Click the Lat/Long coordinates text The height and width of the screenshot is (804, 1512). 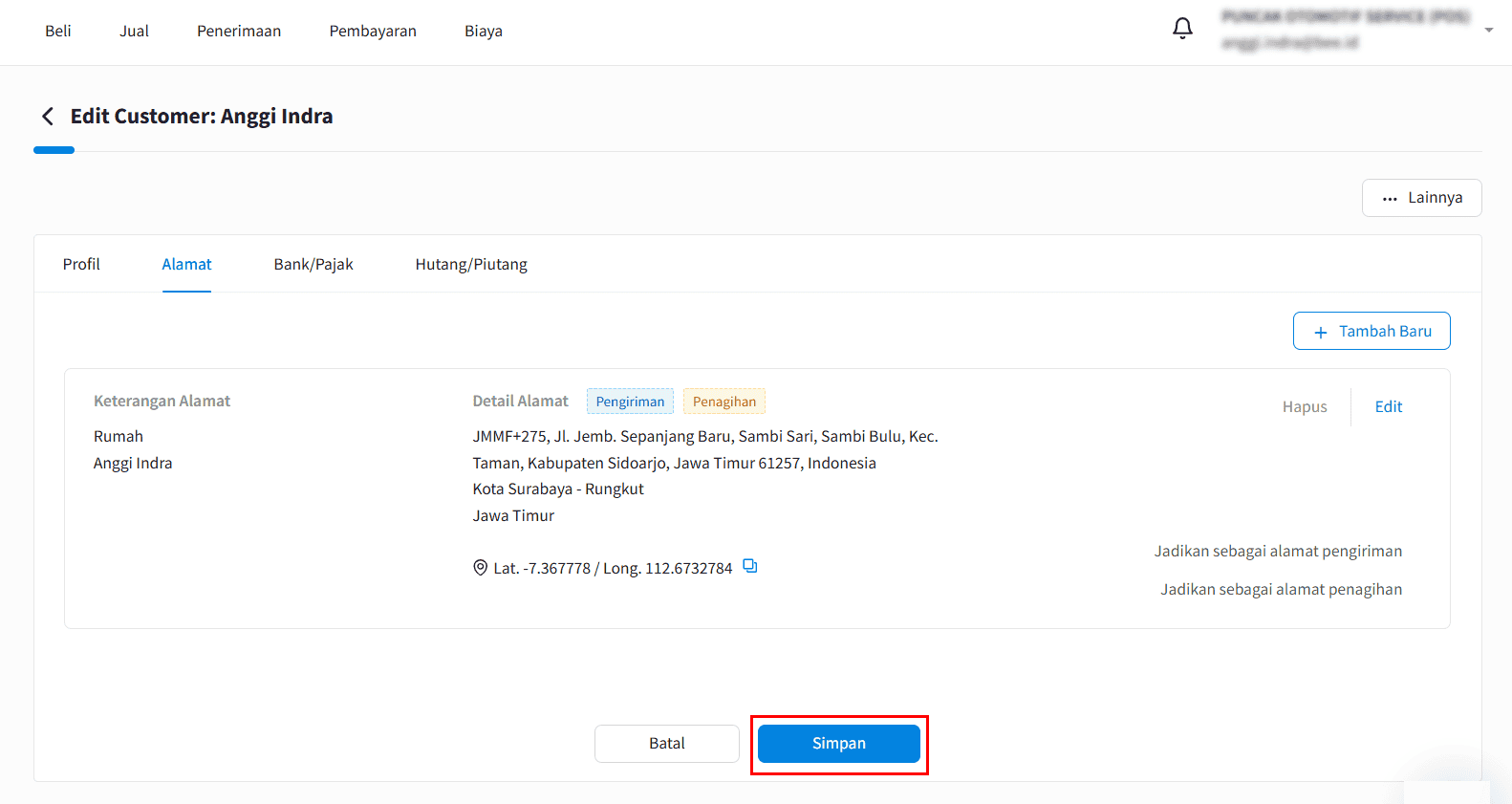[x=613, y=568]
